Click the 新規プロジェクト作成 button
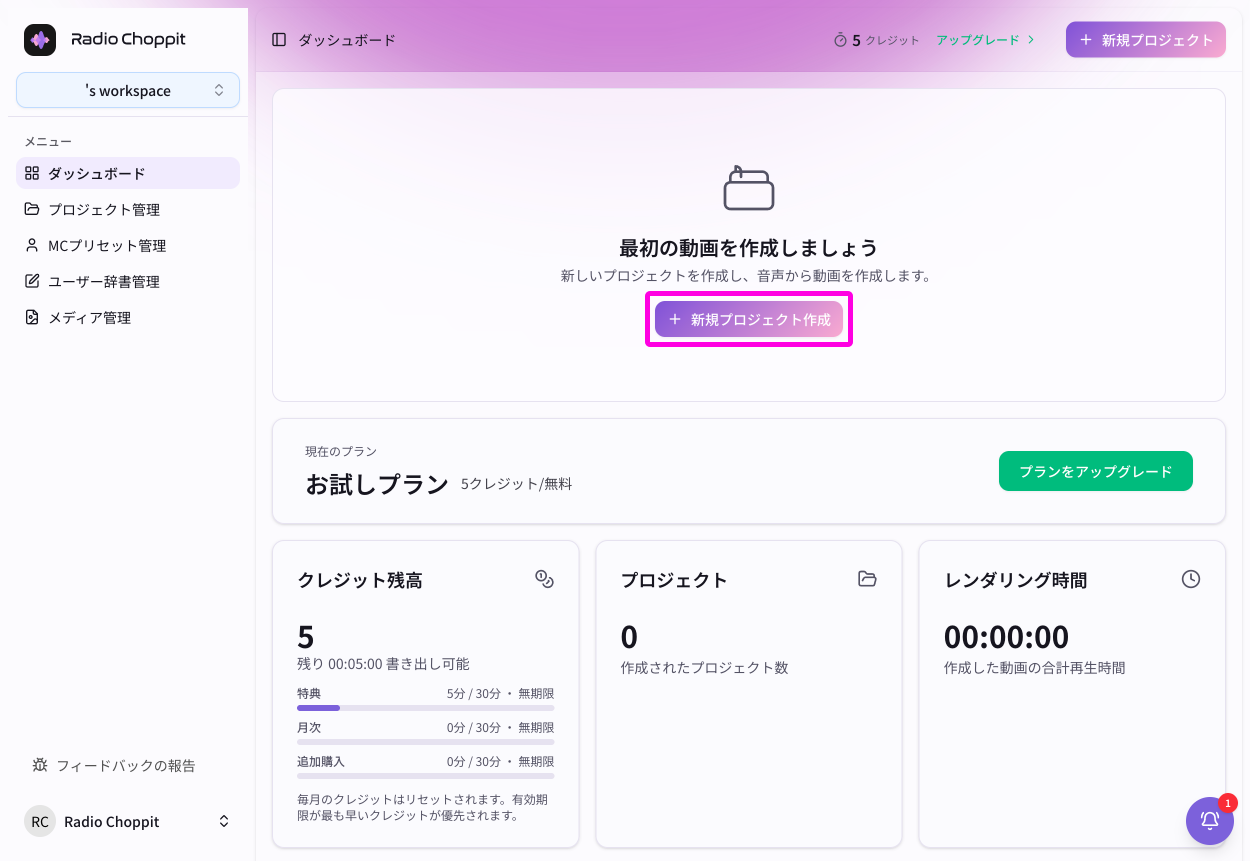The height and width of the screenshot is (861, 1250). 749,319
